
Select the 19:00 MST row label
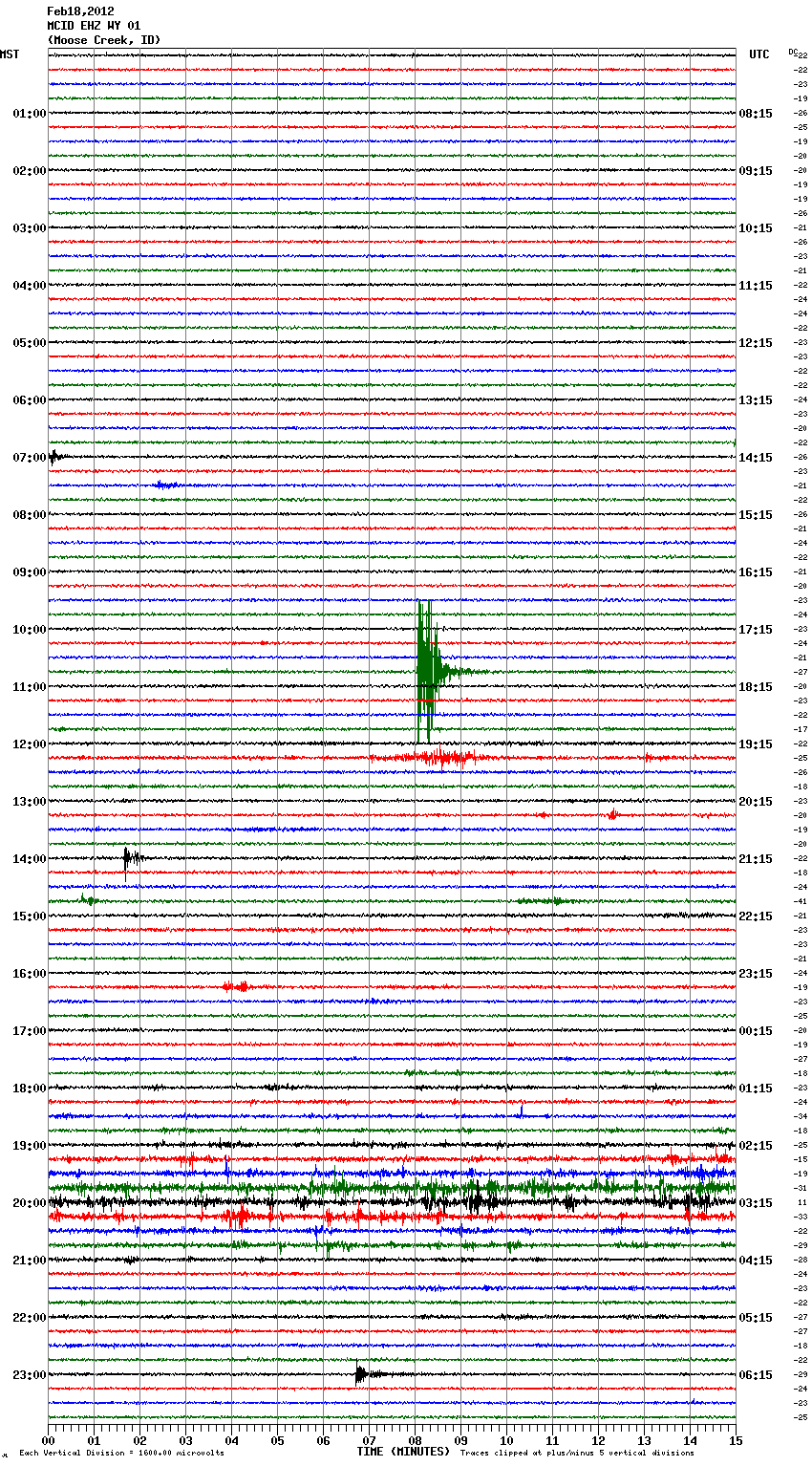click(x=29, y=1146)
